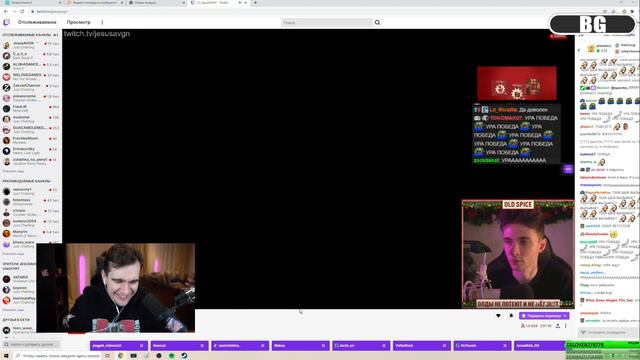The width and height of the screenshot is (640, 360).
Task: Open GUACAMOLEMOL channel in sidebar
Action: click(x=31, y=130)
